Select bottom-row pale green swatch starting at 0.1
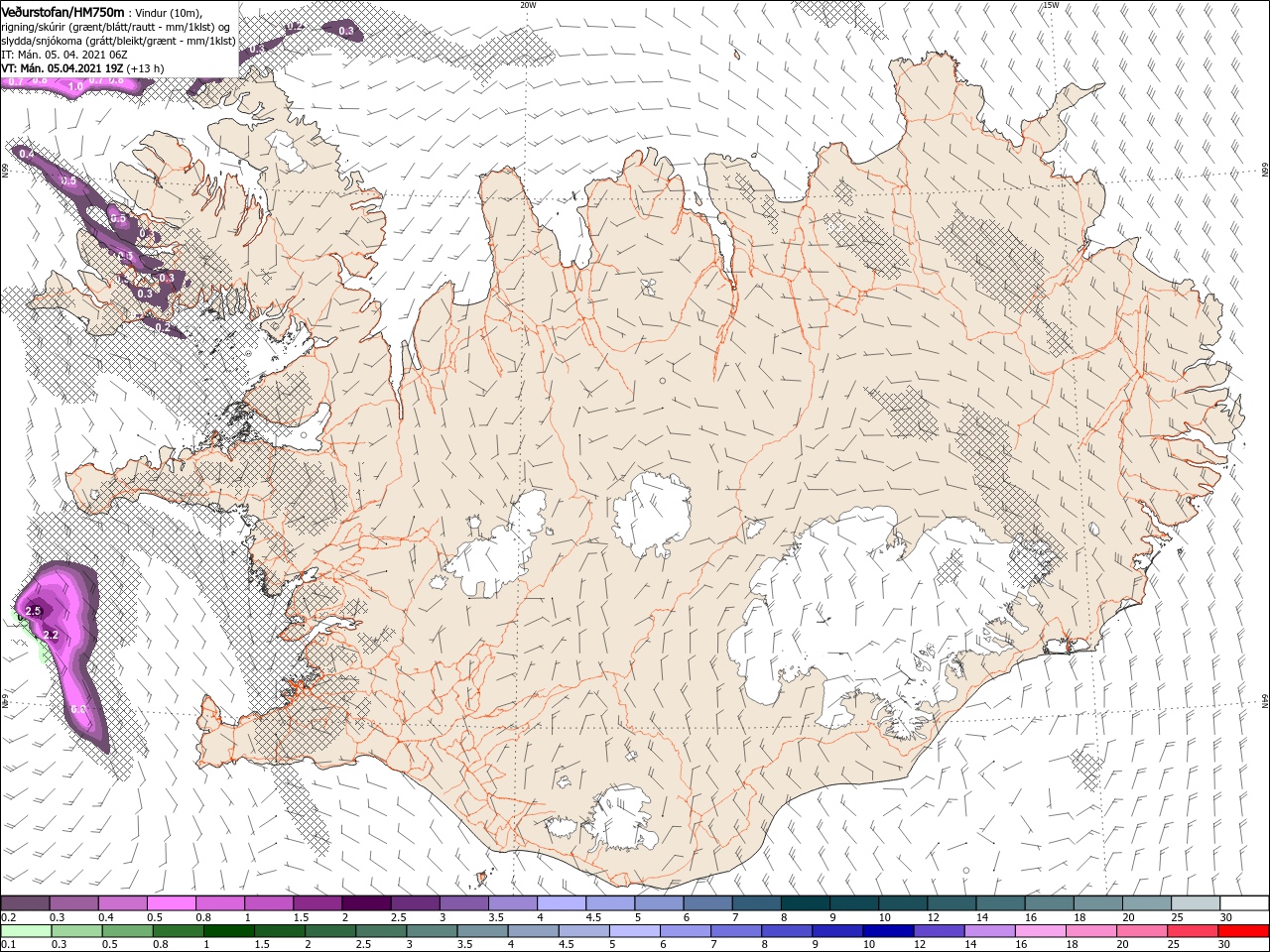The width and height of the screenshot is (1270, 952). tap(26, 931)
